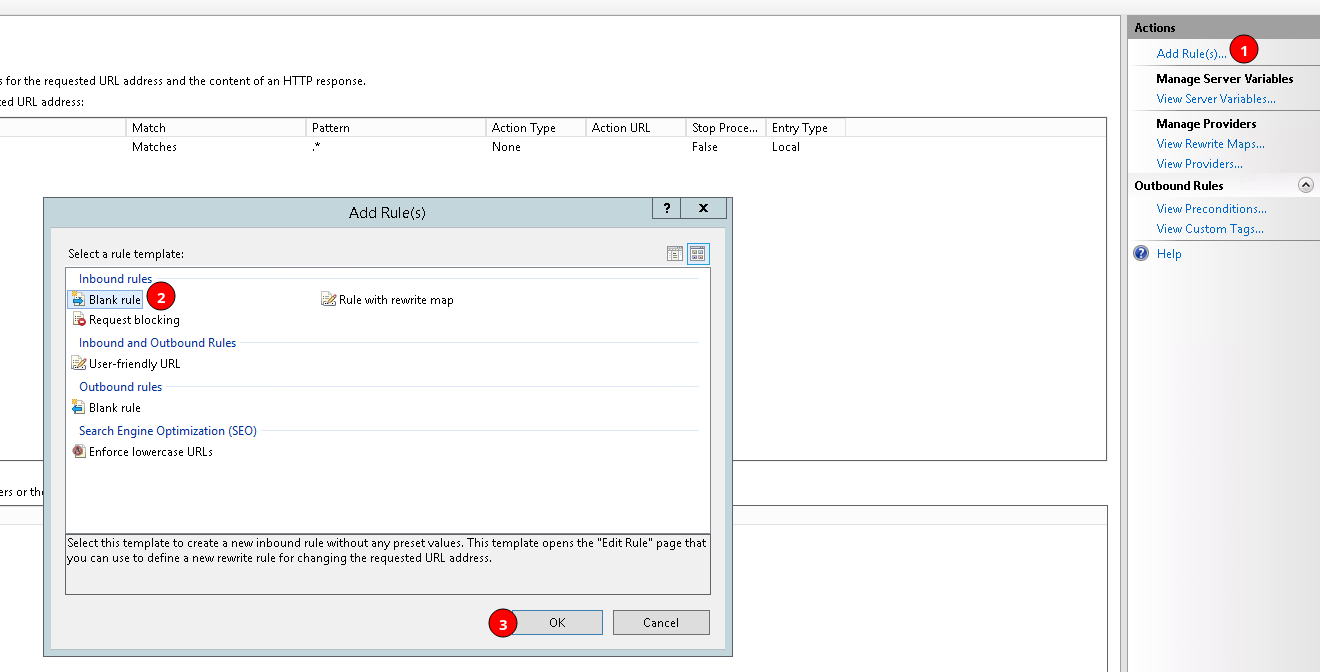Confirm the template with OK
1320x672 pixels.
pyautogui.click(x=557, y=622)
